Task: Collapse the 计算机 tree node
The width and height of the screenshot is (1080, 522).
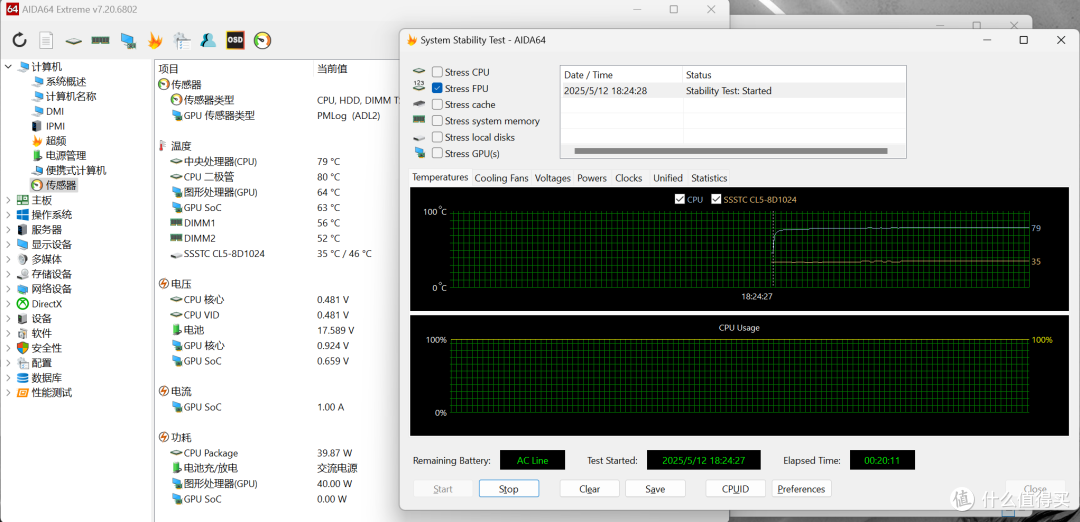Action: [8, 67]
